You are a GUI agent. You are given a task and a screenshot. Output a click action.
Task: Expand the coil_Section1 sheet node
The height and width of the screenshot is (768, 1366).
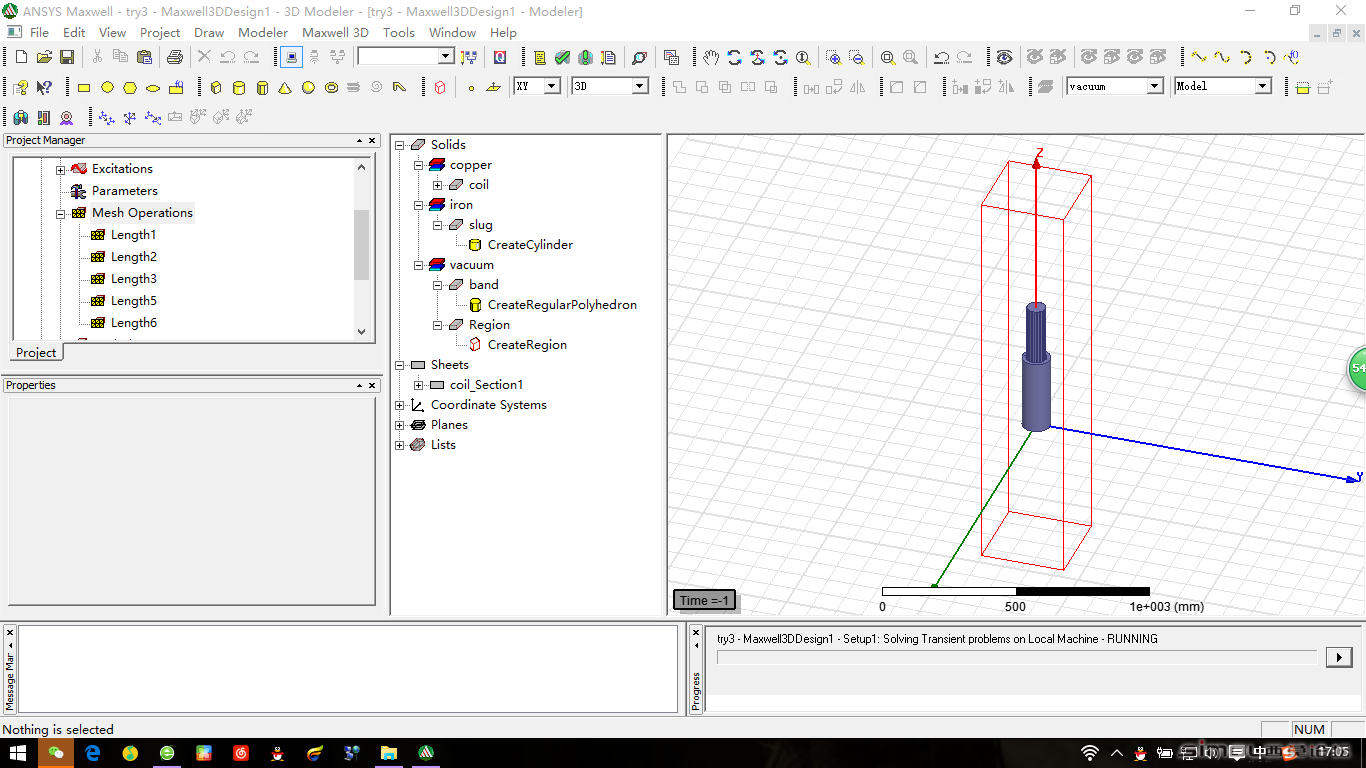(x=418, y=385)
